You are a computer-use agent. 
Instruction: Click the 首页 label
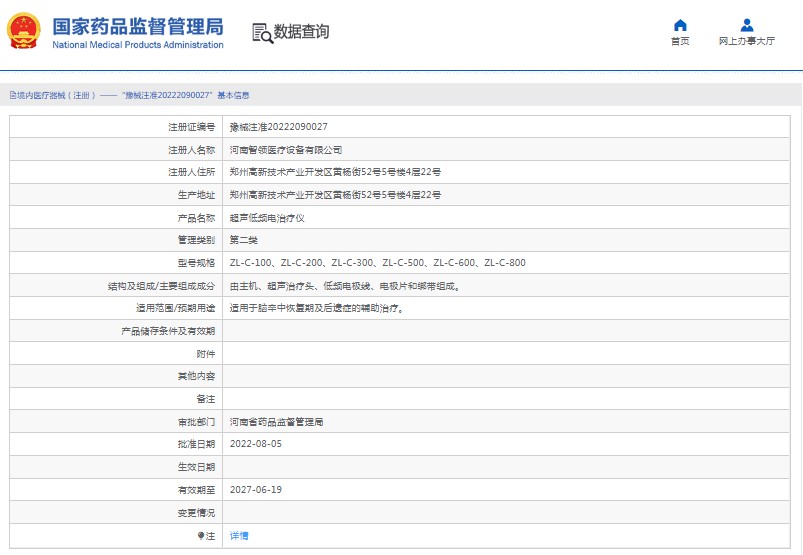680,41
